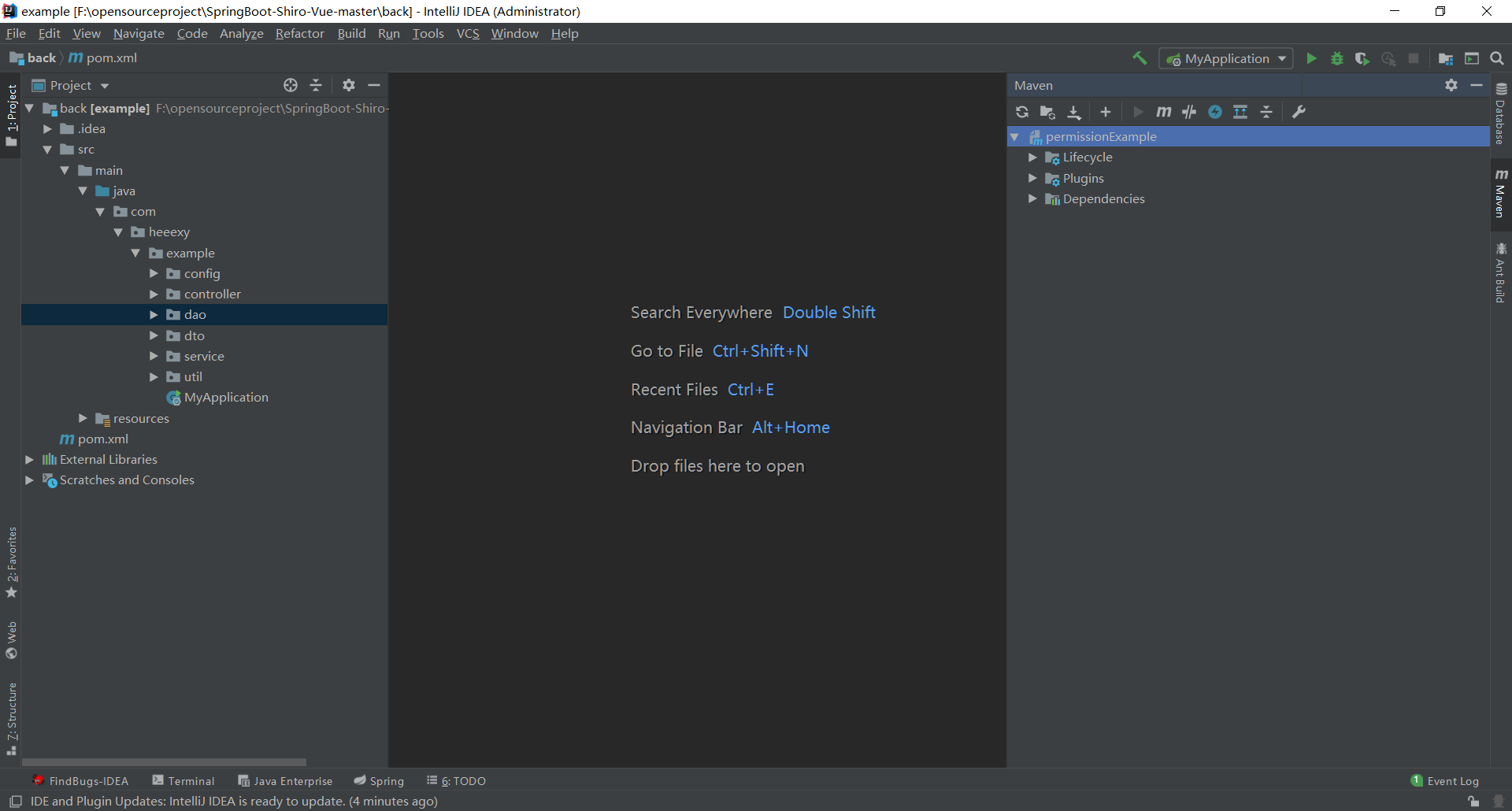Toggle the Project tool window stripe button

11,116
